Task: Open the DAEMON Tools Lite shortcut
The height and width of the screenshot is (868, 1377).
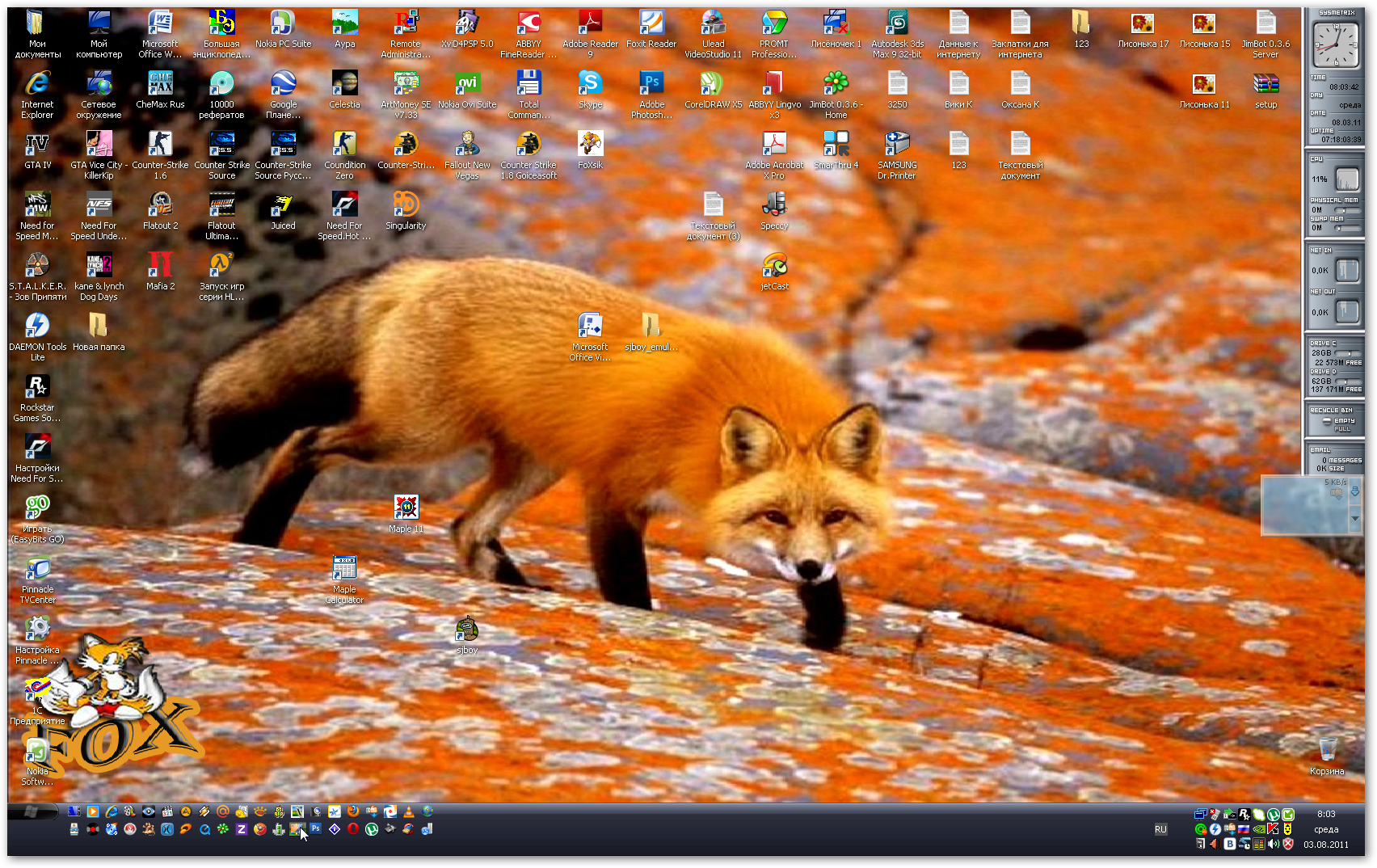Action: coord(37,327)
